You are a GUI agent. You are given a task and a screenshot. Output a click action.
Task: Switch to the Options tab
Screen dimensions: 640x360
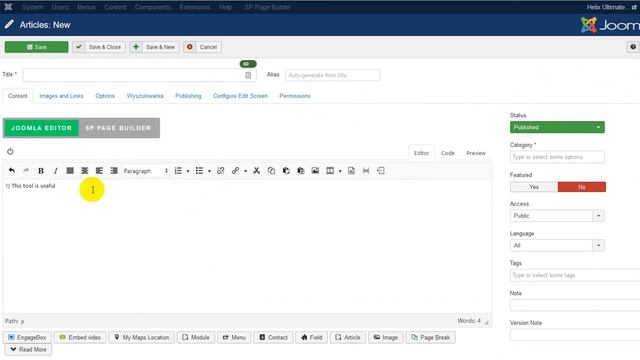(105, 96)
